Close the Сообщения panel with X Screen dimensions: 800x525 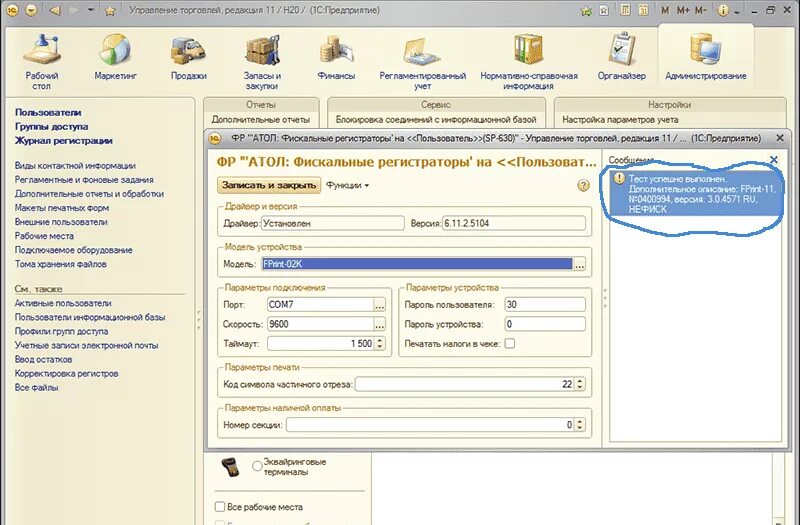(774, 160)
